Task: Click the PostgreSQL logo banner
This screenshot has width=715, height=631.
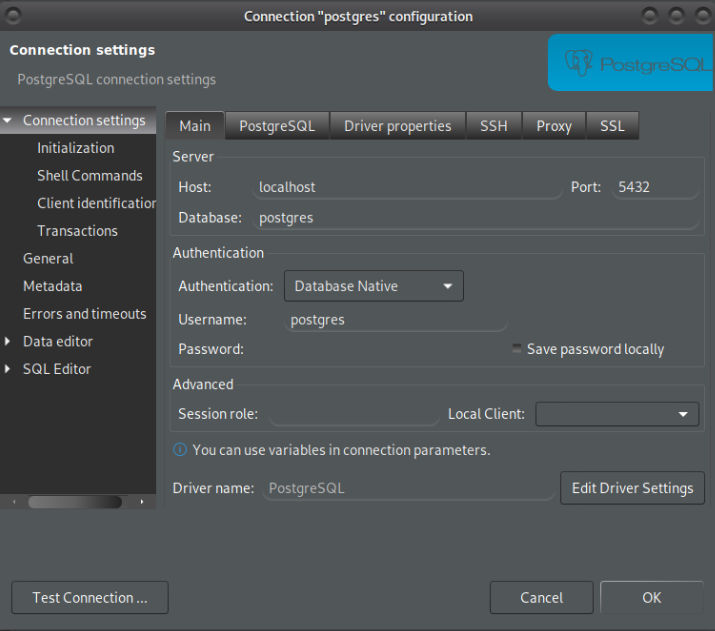Action: [631, 62]
